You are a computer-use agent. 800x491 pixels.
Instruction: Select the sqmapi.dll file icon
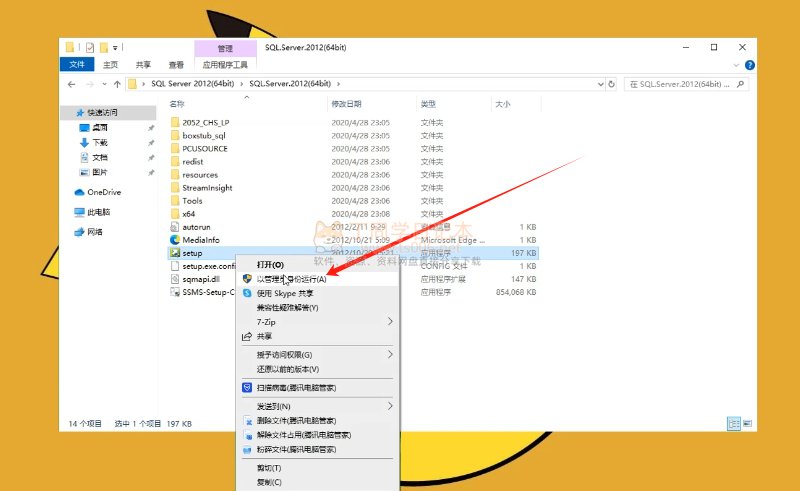coord(174,279)
